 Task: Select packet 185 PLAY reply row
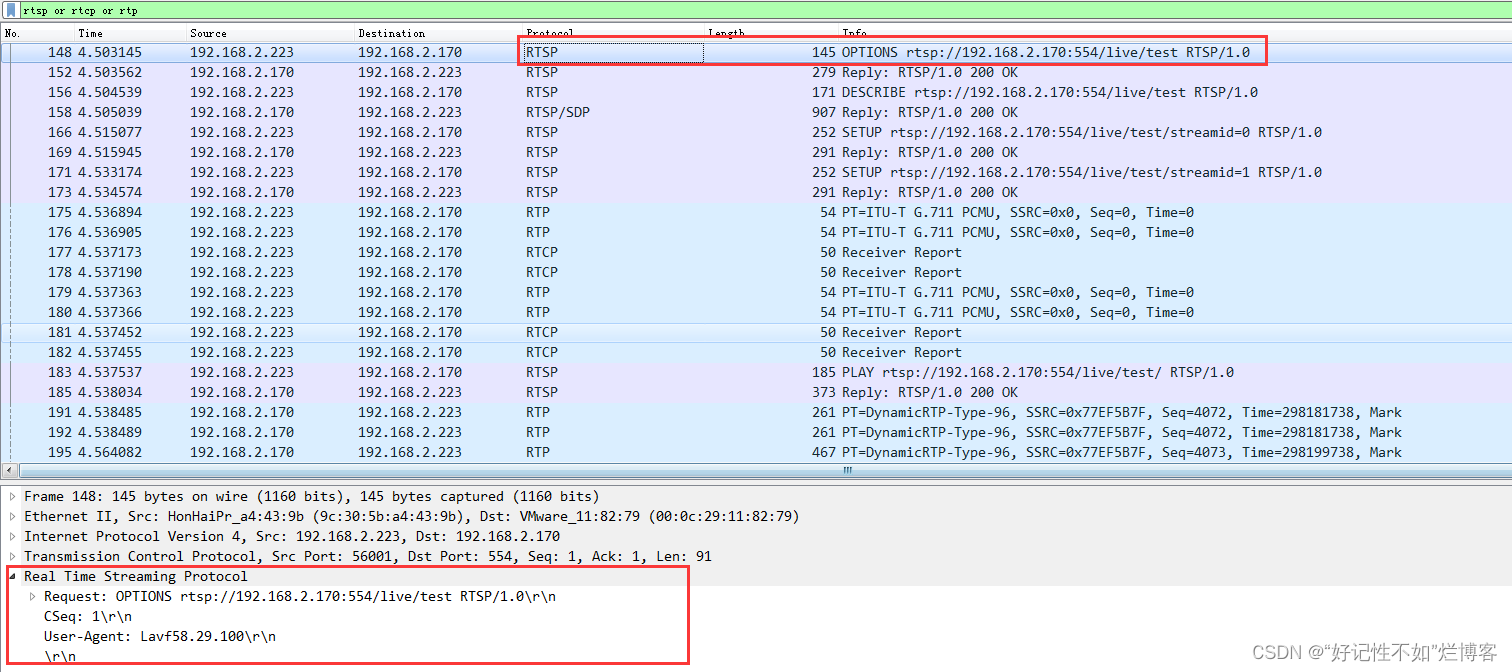(x=756, y=392)
